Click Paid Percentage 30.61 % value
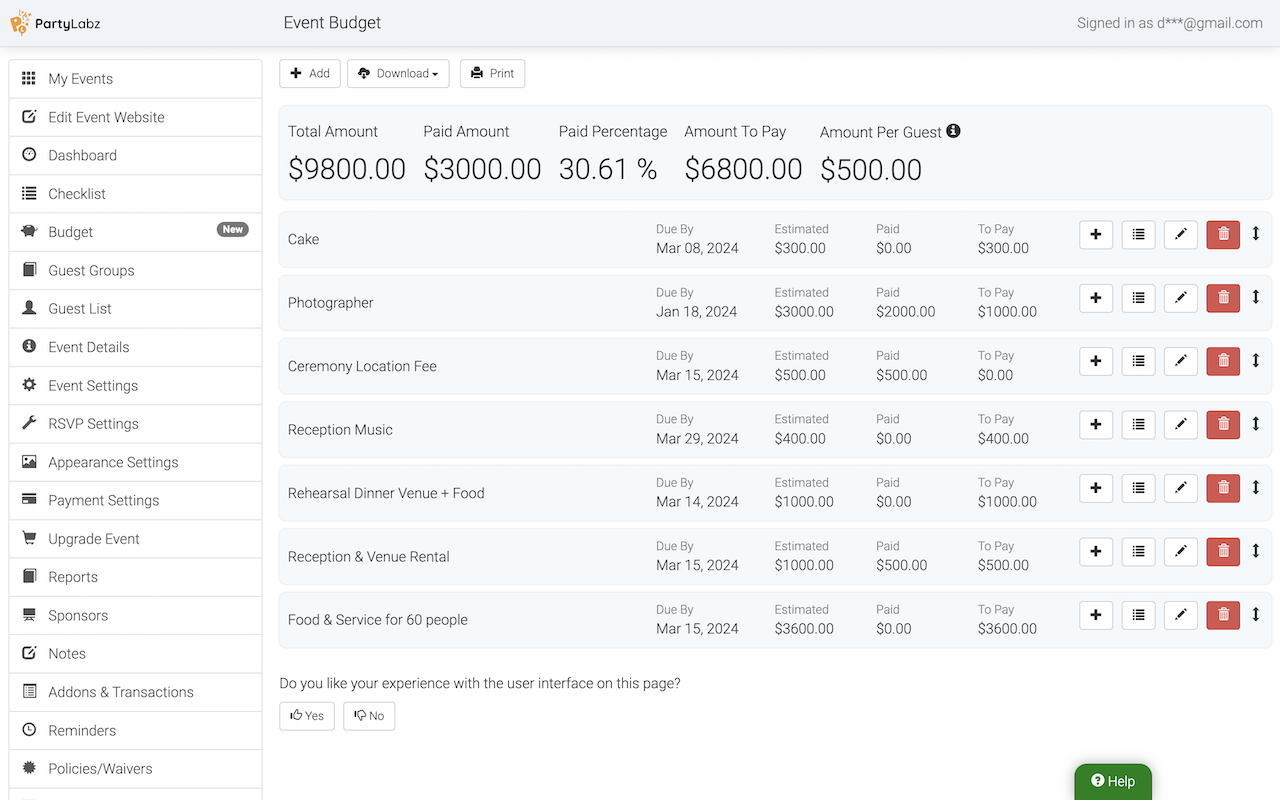 608,169
